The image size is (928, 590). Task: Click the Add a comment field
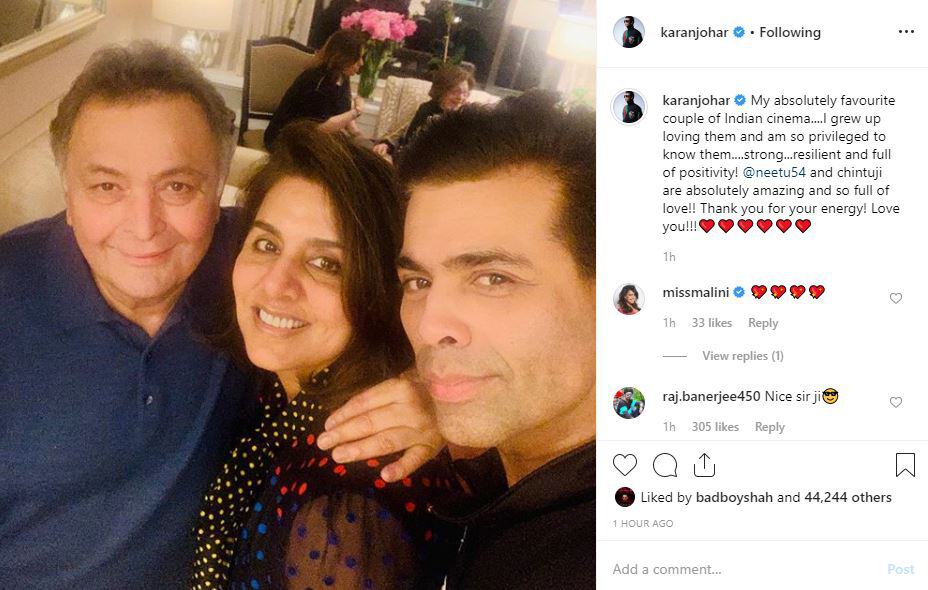pos(746,569)
